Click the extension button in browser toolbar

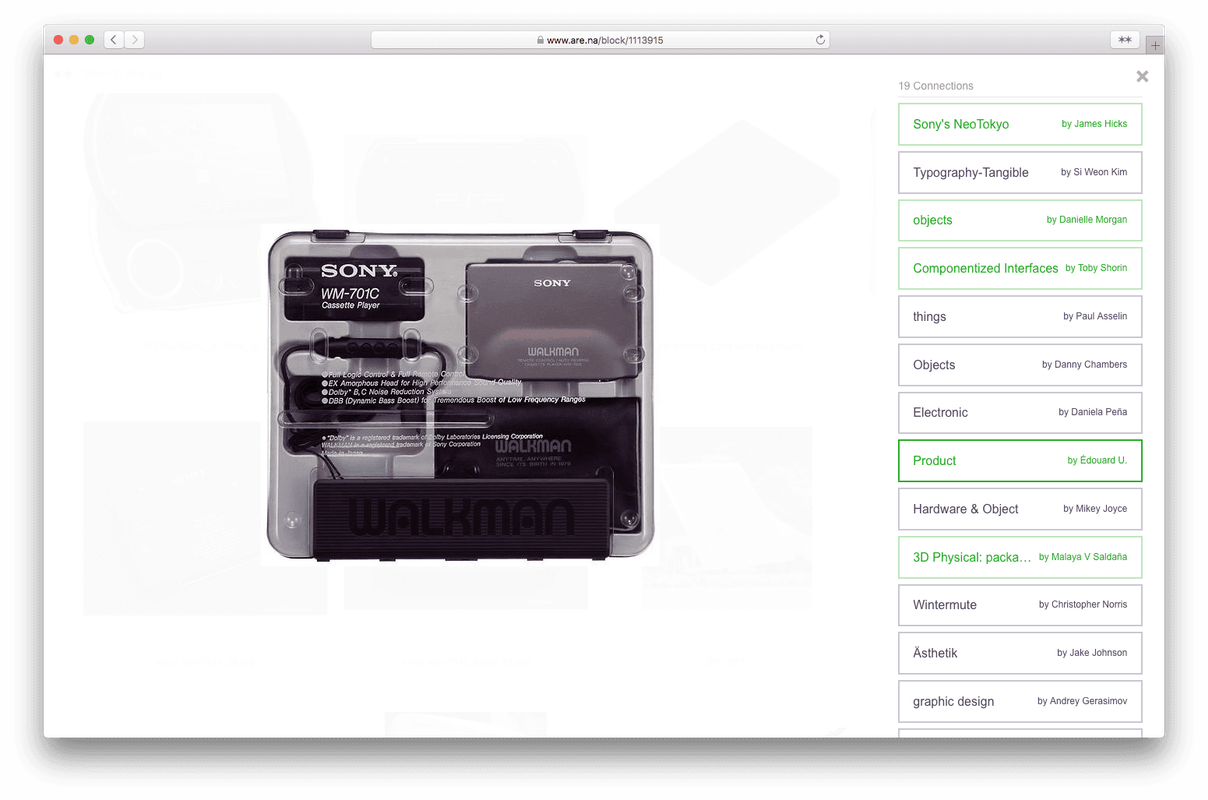(x=1125, y=40)
